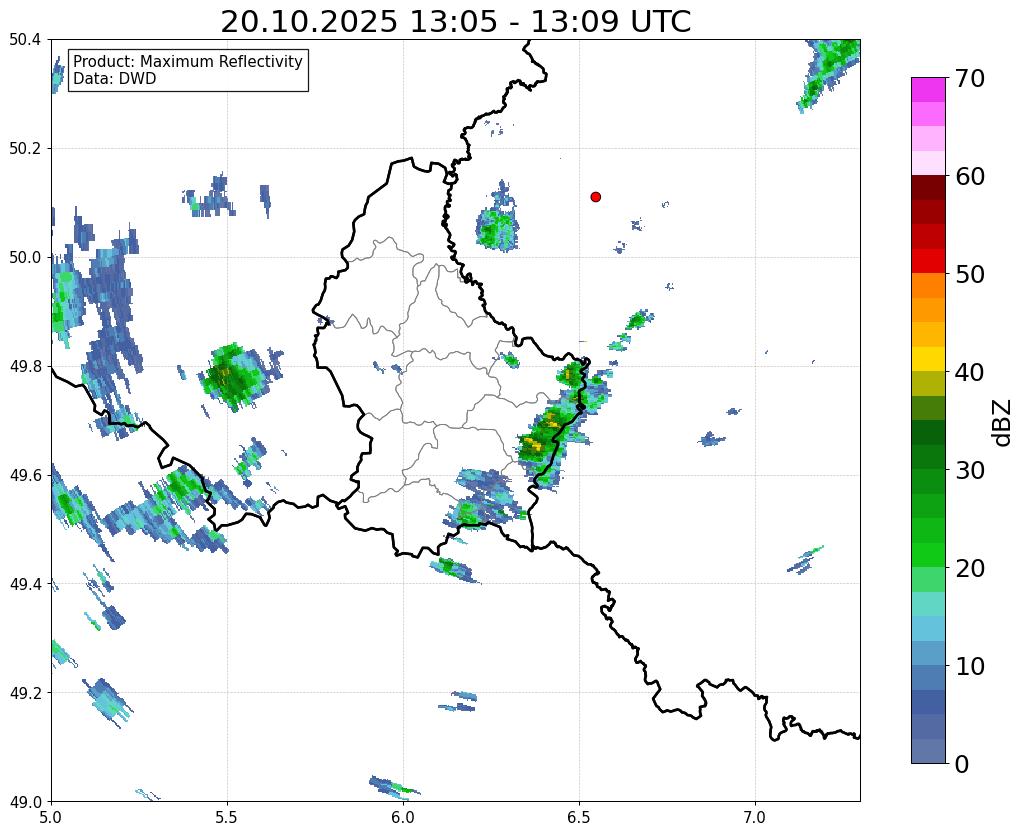Click the 50.4 latitude axis label
Screen dimensions: 1023x834
coord(25,40)
